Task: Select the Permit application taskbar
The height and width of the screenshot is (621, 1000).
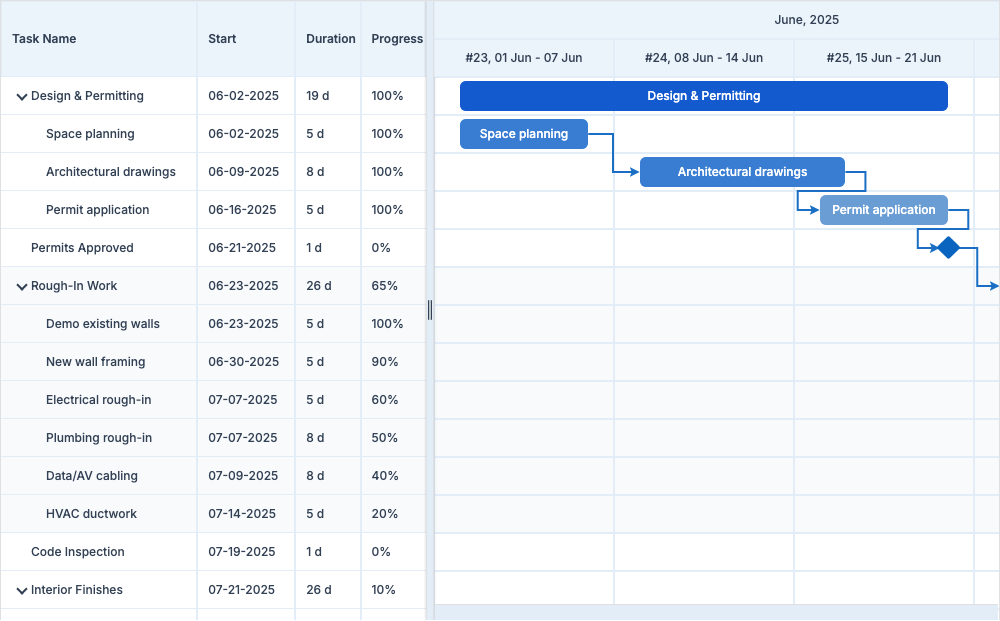Action: point(883,210)
